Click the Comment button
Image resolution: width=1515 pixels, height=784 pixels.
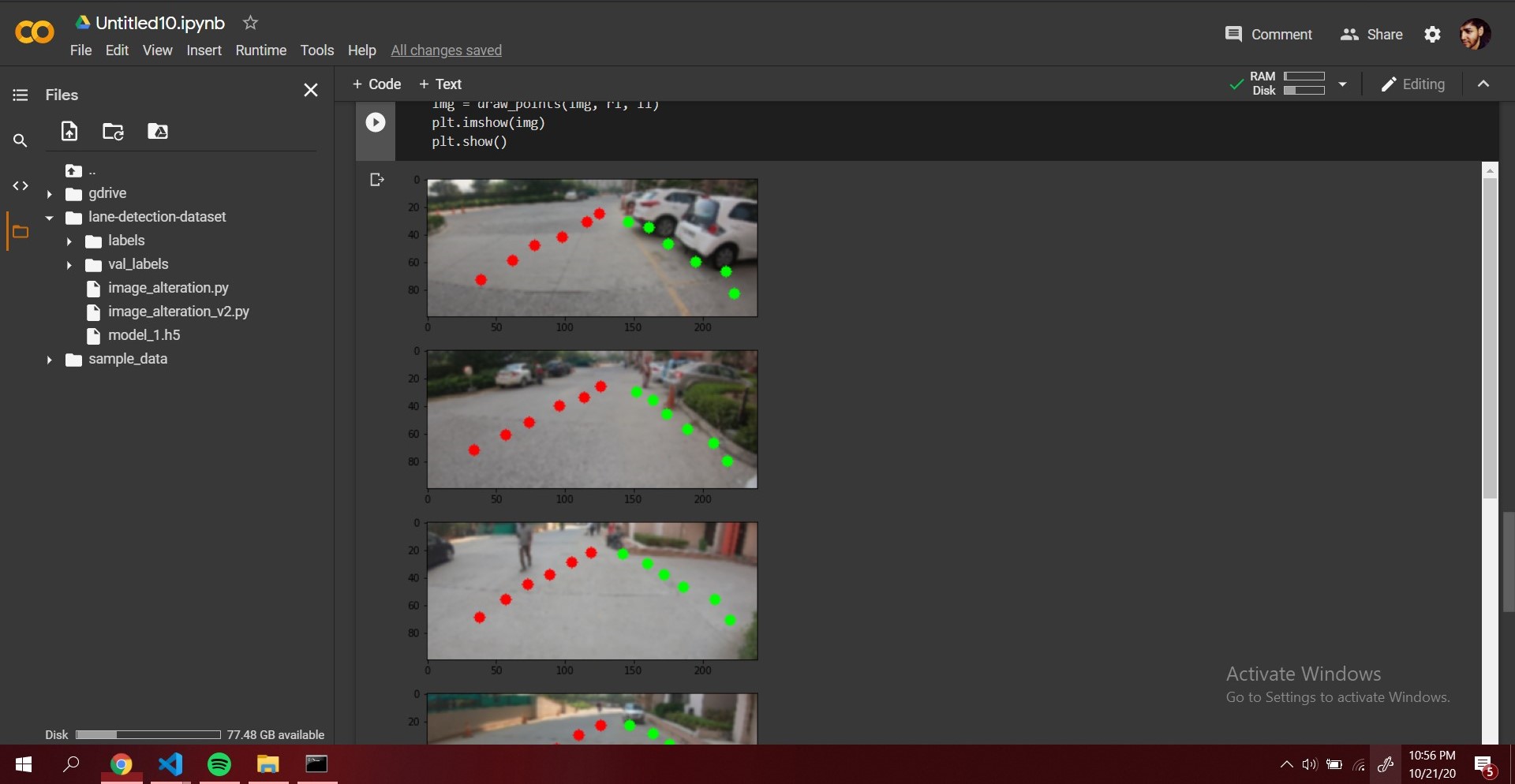1268,34
